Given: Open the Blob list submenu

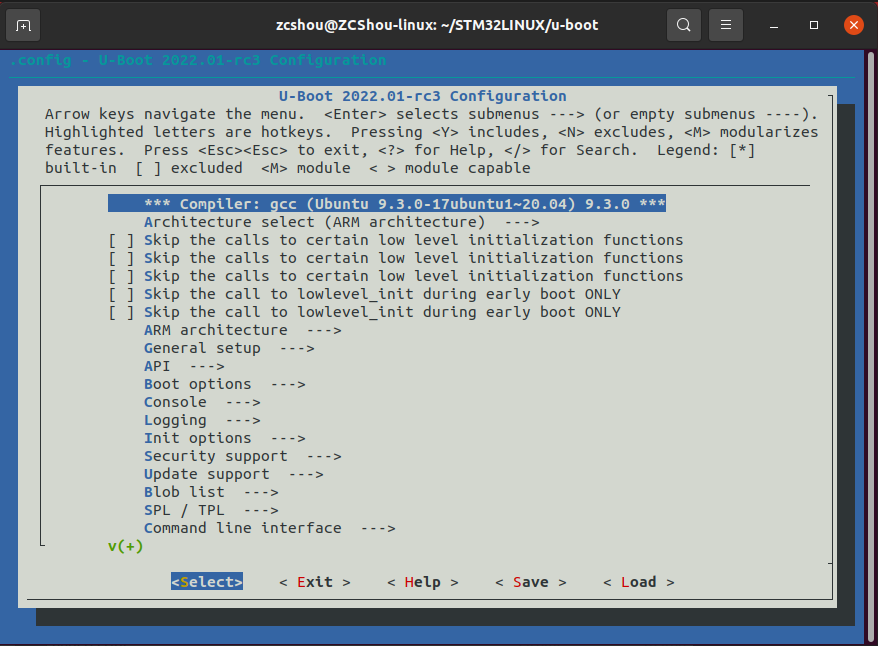Looking at the screenshot, I should (x=211, y=492).
